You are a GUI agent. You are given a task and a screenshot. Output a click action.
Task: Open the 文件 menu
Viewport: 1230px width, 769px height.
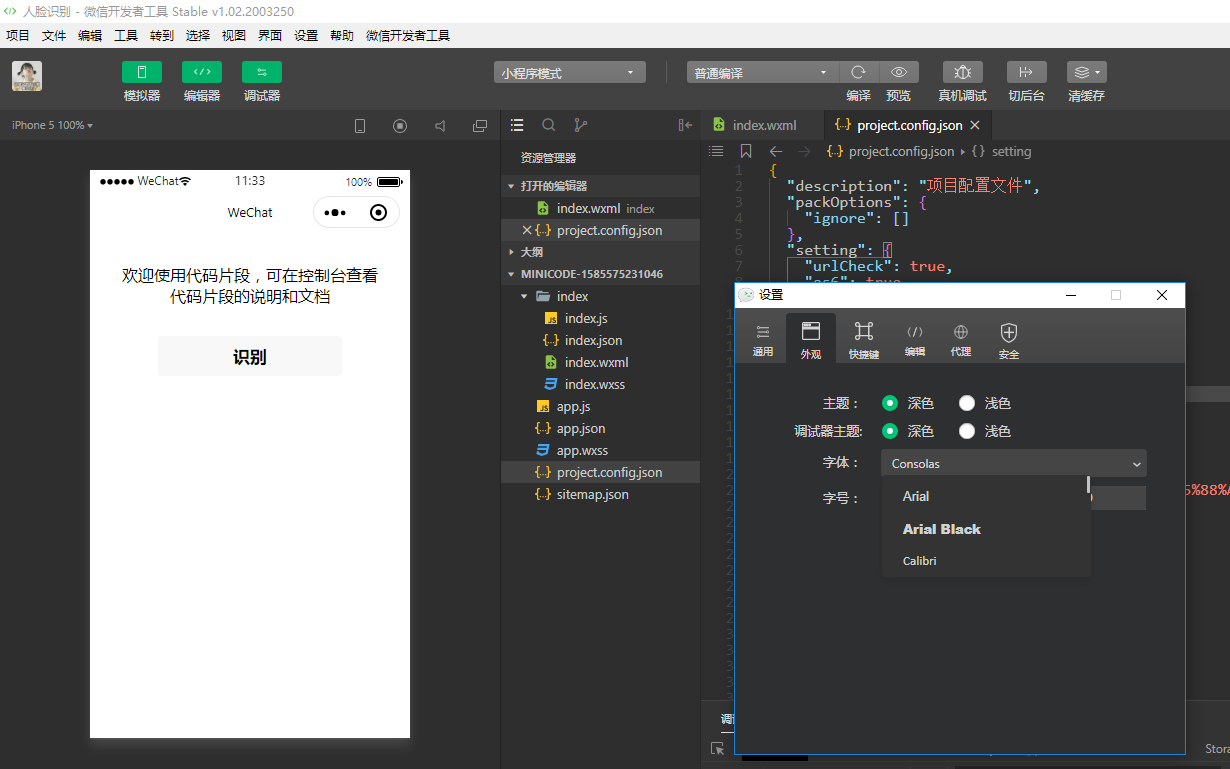(x=54, y=35)
